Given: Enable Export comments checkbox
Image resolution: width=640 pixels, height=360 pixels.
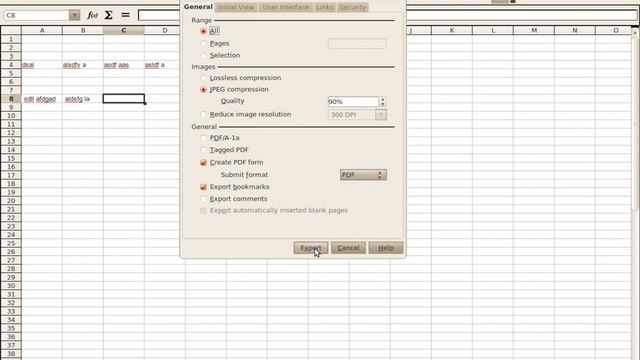Looking at the screenshot, I should click(203, 199).
